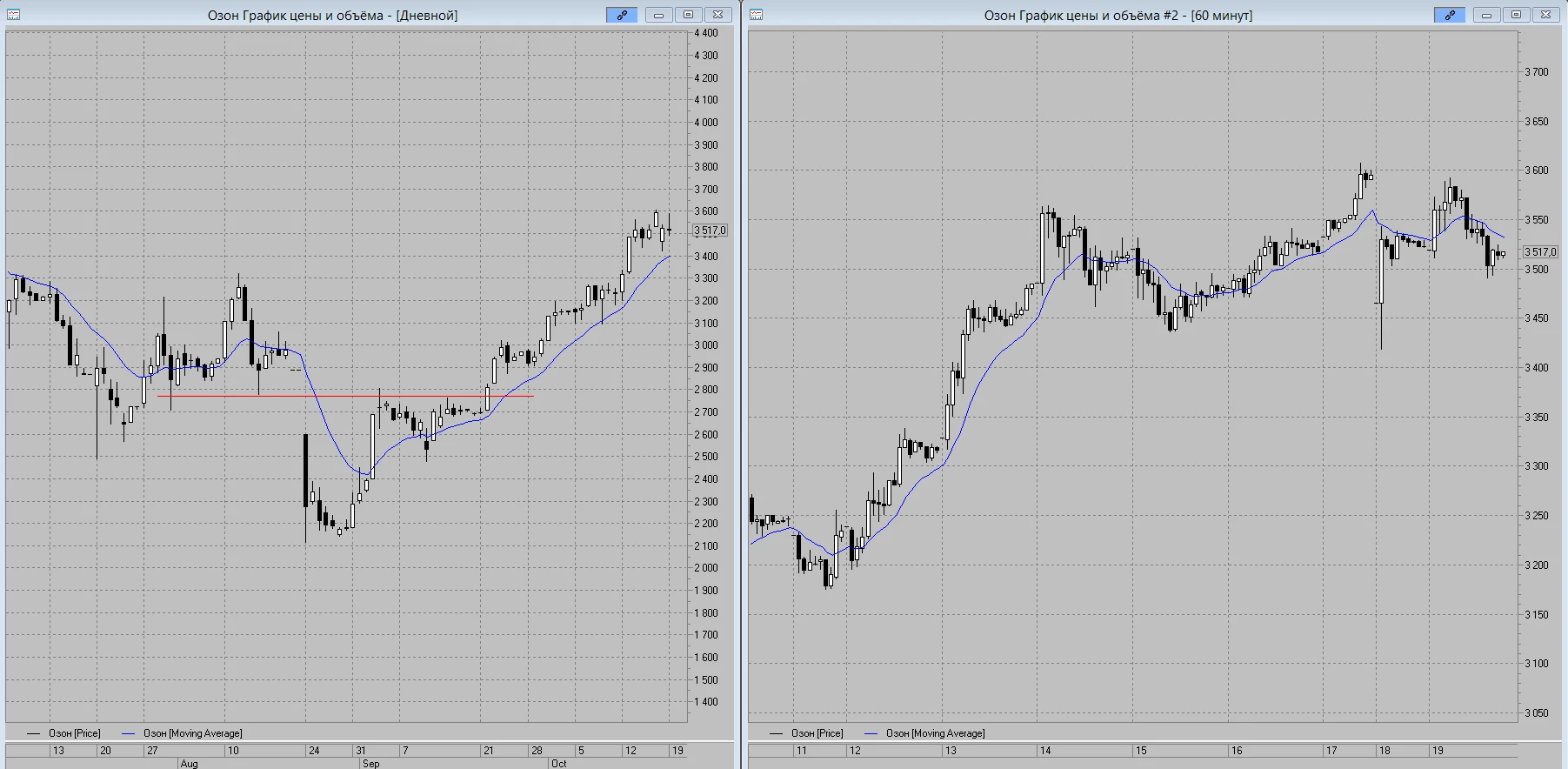Click date 16 on the 60-minute time axis
This screenshot has width=1568, height=769.
click(x=1237, y=750)
